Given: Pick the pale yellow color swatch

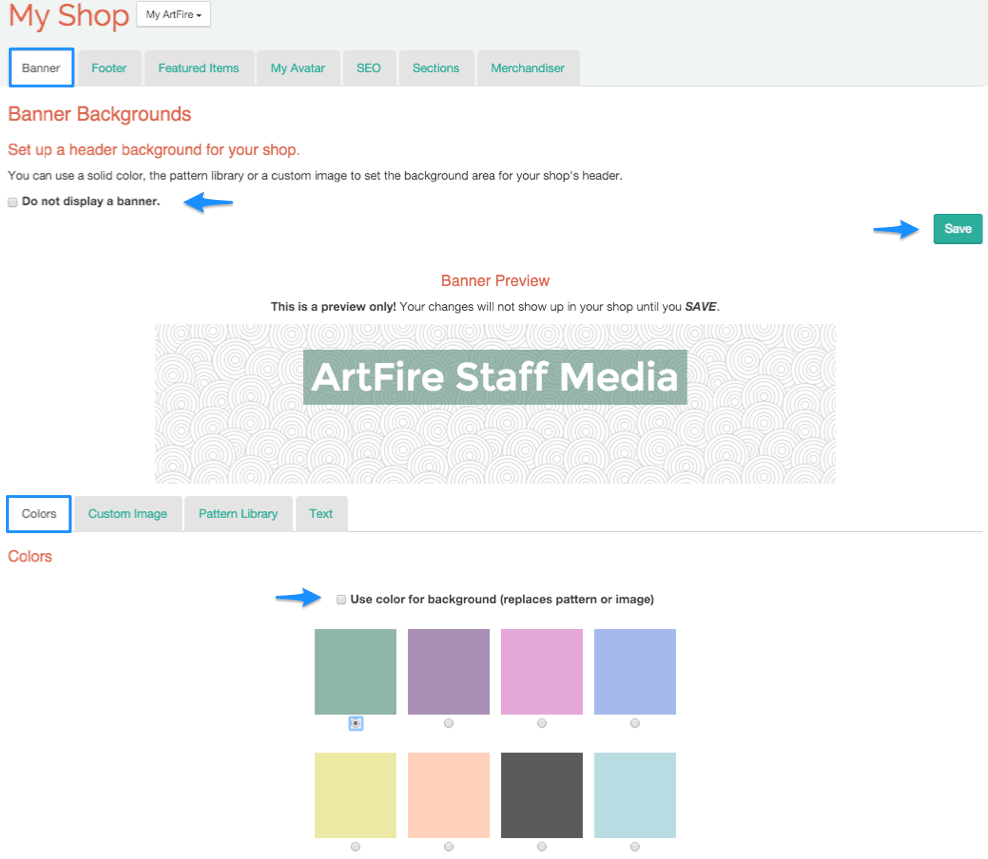Looking at the screenshot, I should (355, 795).
